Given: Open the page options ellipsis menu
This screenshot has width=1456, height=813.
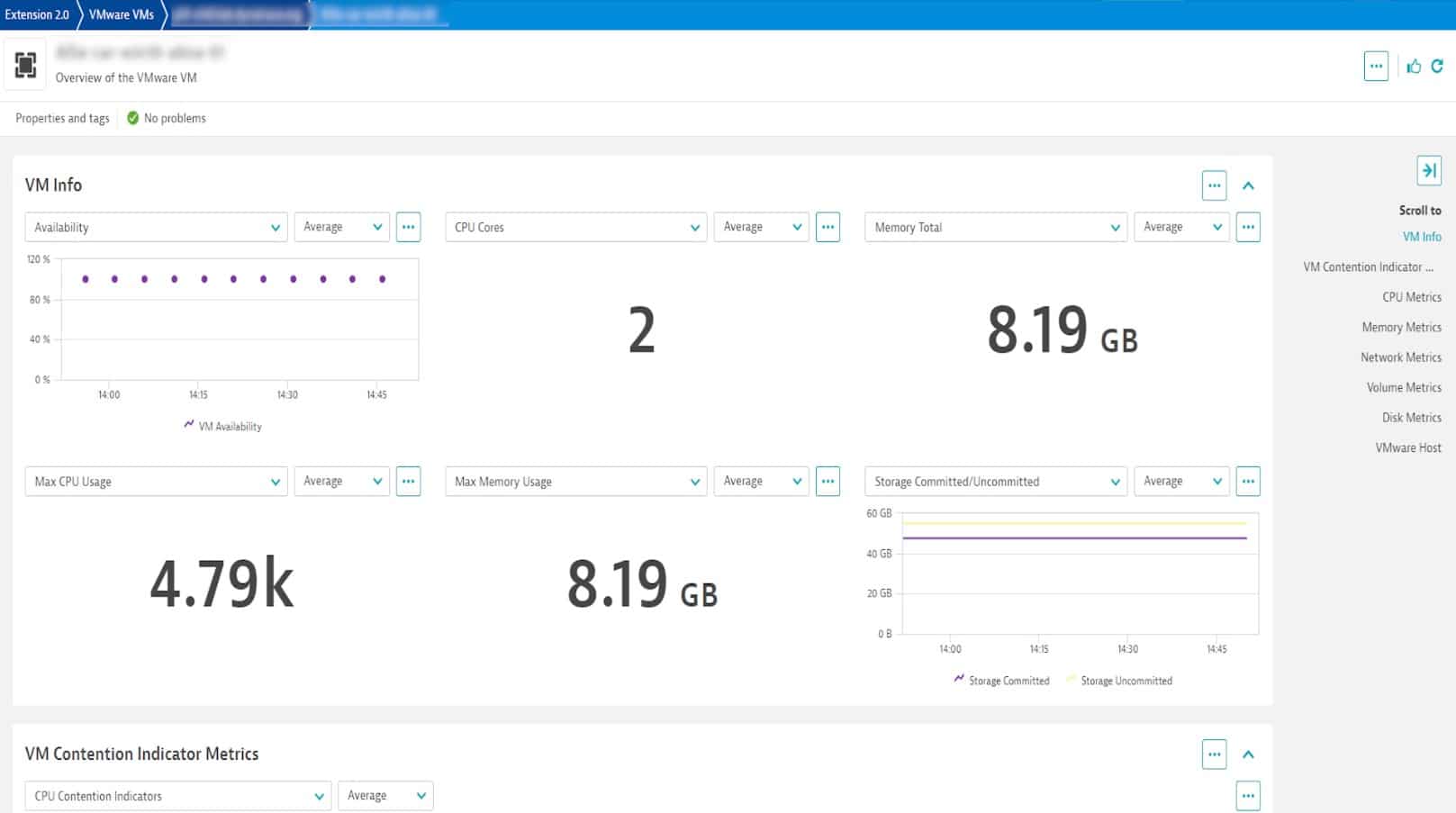Looking at the screenshot, I should (1377, 66).
